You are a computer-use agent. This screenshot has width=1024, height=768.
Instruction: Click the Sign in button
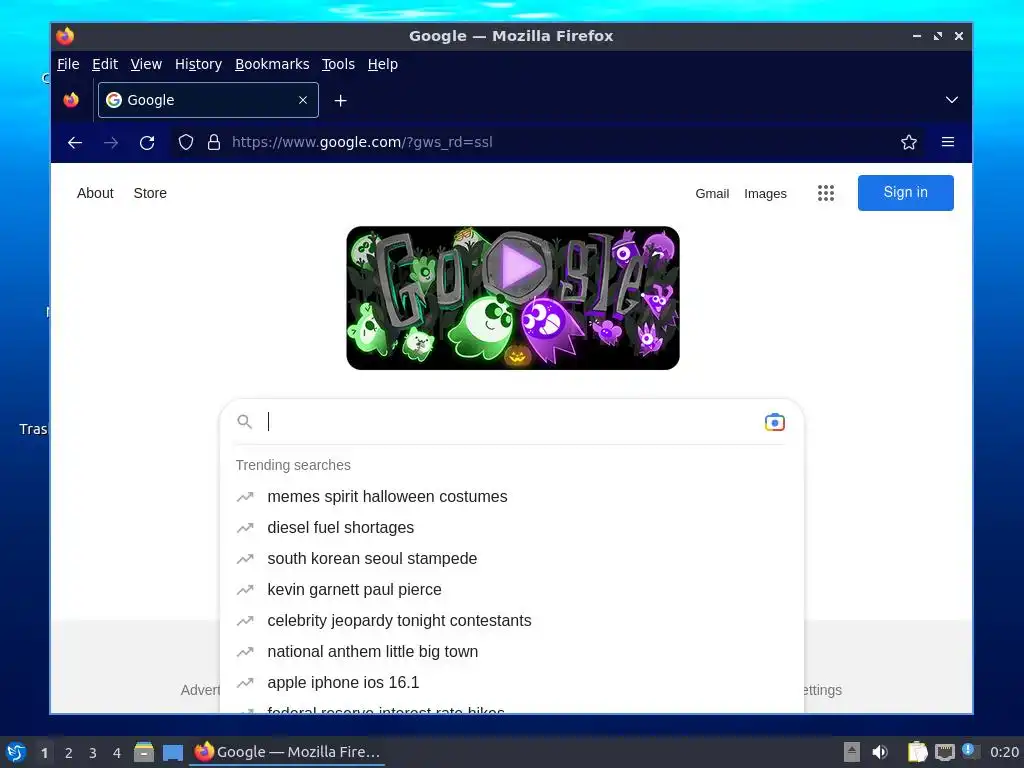point(905,193)
